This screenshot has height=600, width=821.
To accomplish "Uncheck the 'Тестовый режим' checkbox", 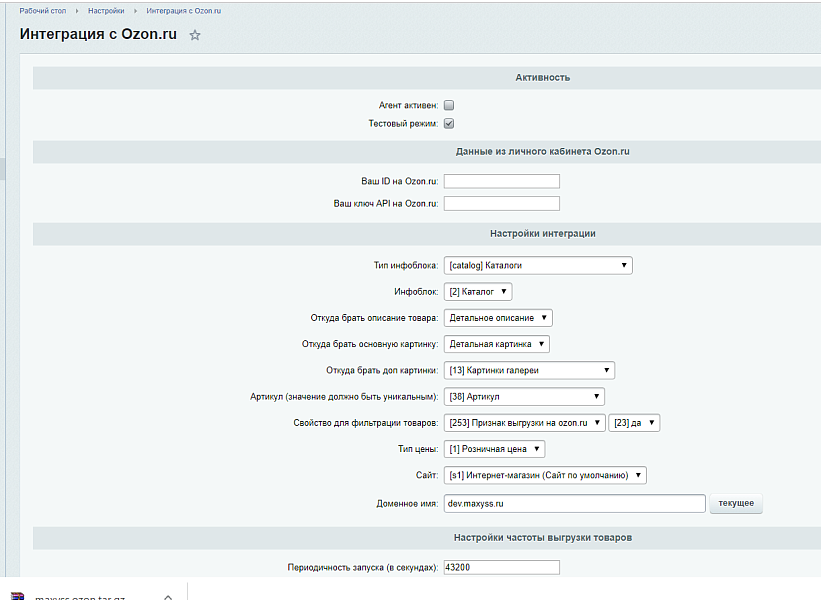I will point(449,124).
